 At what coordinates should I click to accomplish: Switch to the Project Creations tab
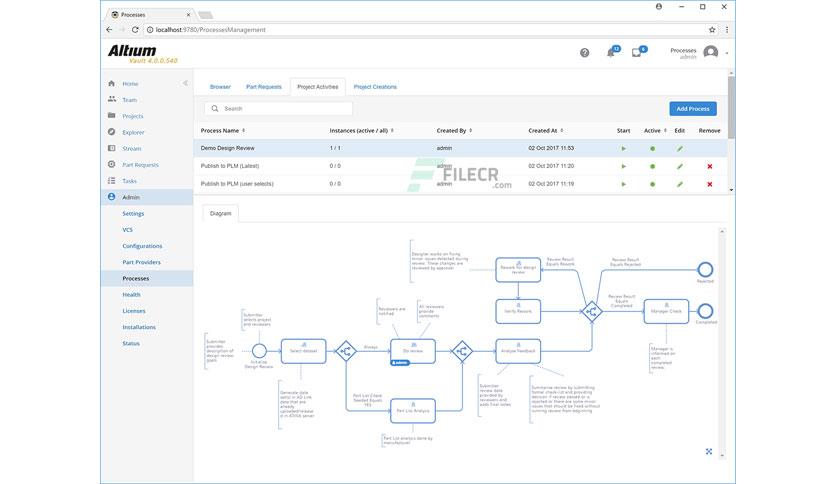375,87
